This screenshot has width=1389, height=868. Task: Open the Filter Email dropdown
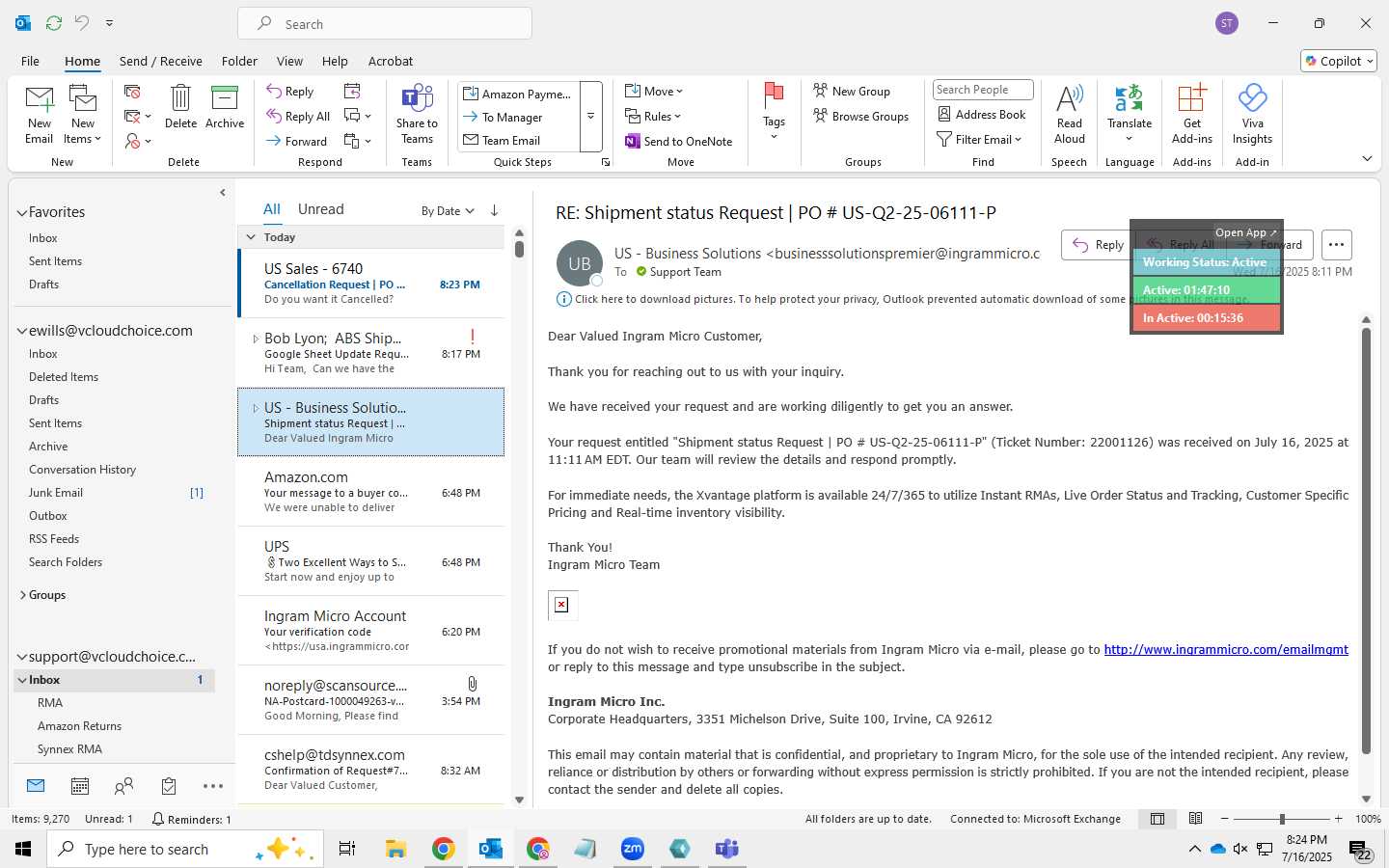coord(979,140)
